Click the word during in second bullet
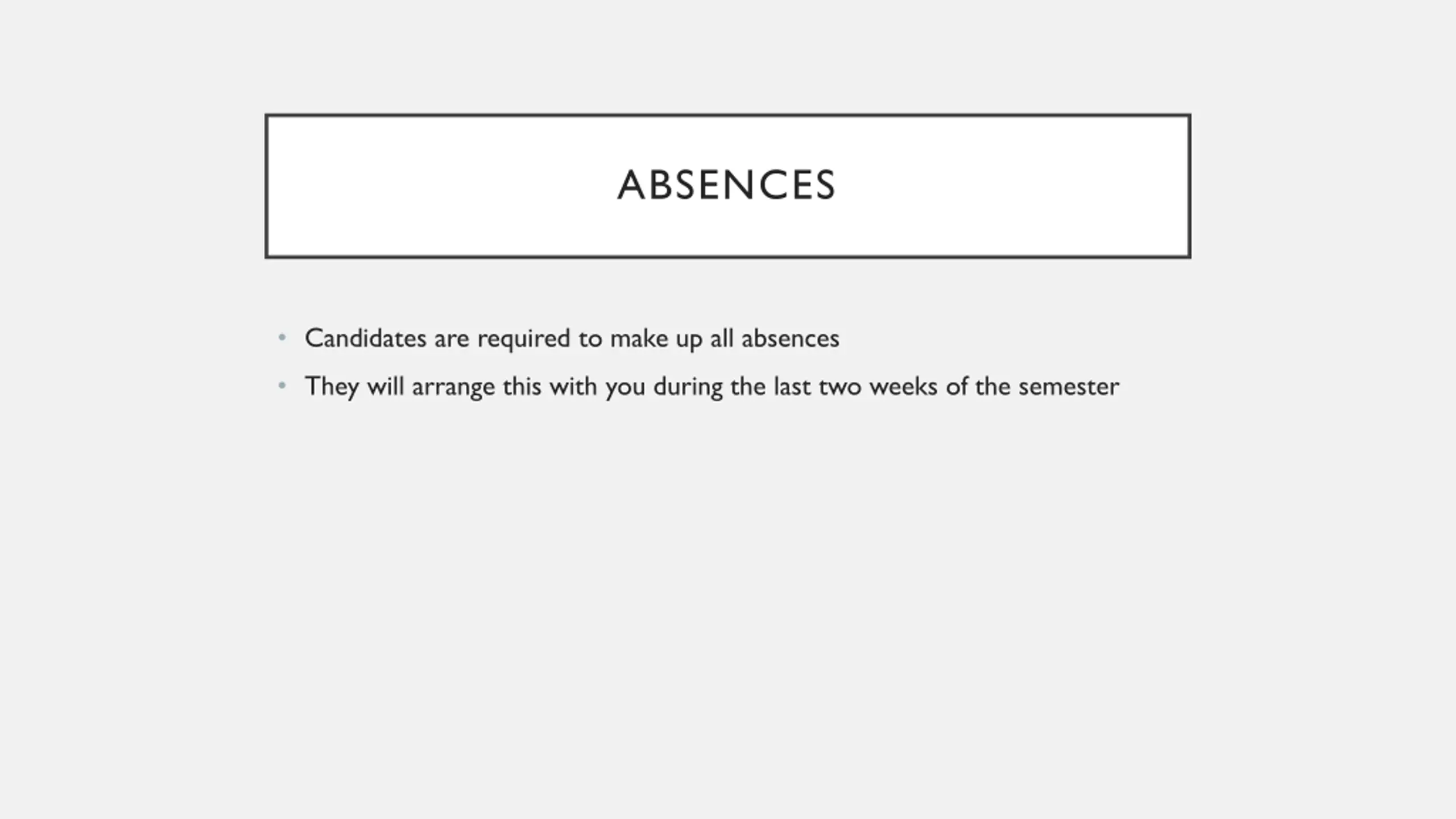This screenshot has height=819, width=1456. click(x=688, y=388)
